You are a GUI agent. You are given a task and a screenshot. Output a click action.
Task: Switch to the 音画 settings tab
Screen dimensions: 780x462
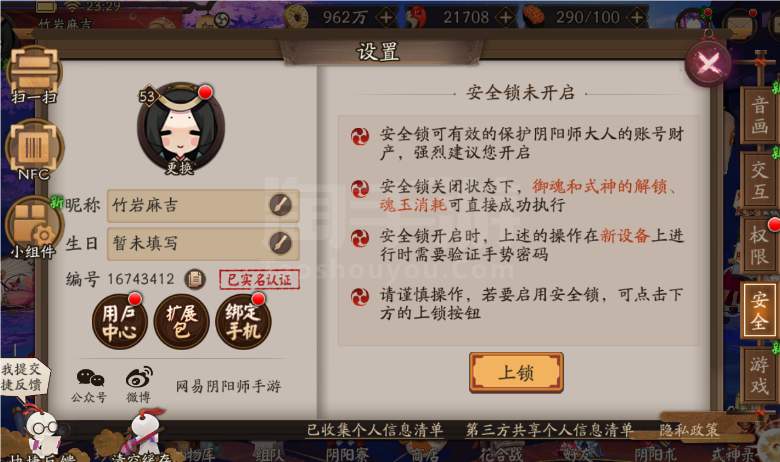(759, 115)
